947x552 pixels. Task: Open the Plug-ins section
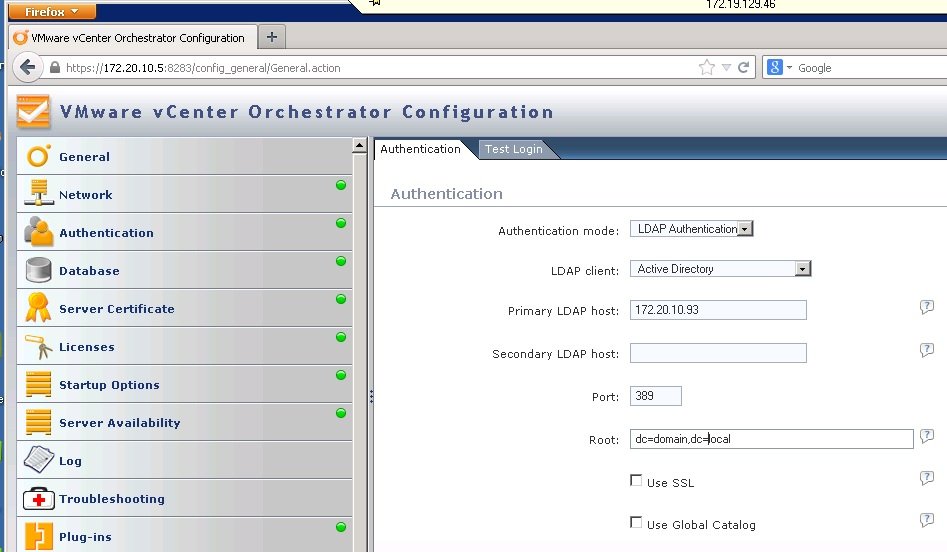pos(184,536)
